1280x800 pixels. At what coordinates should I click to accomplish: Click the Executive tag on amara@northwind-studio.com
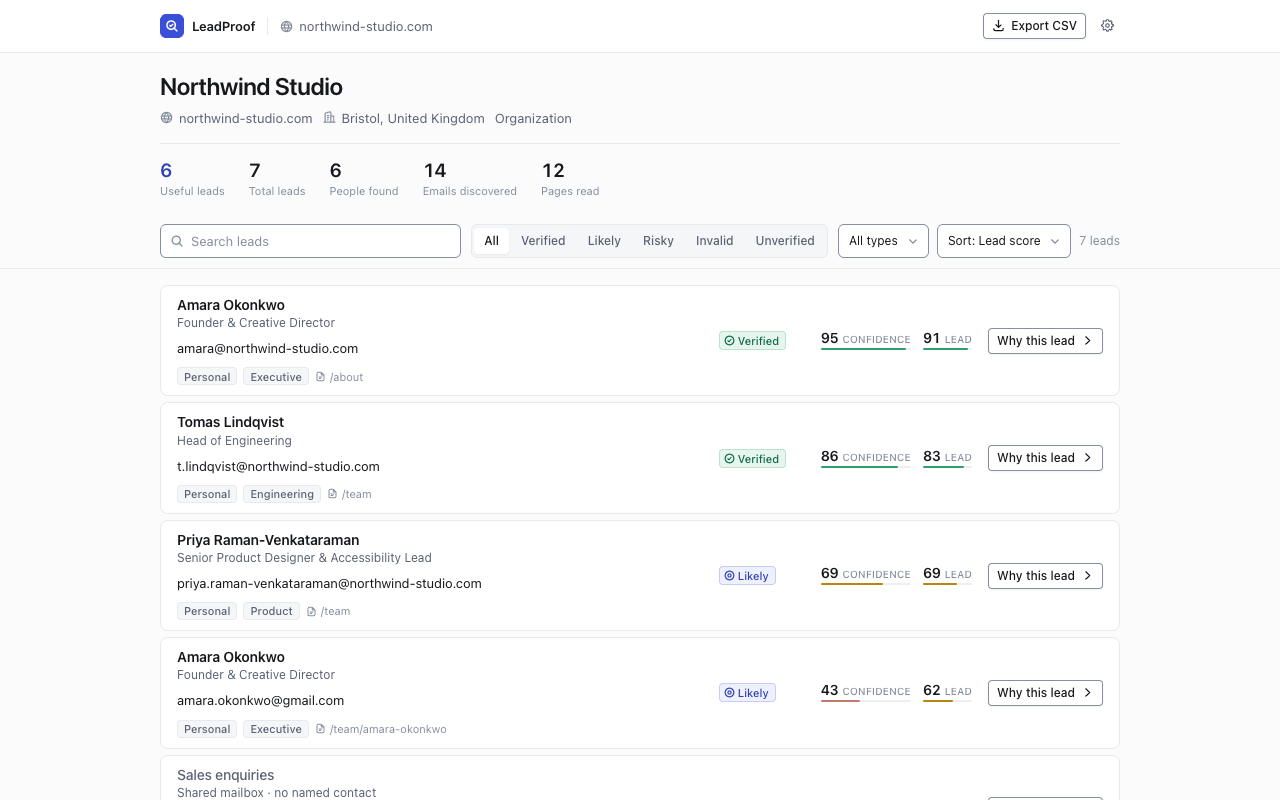pos(276,377)
